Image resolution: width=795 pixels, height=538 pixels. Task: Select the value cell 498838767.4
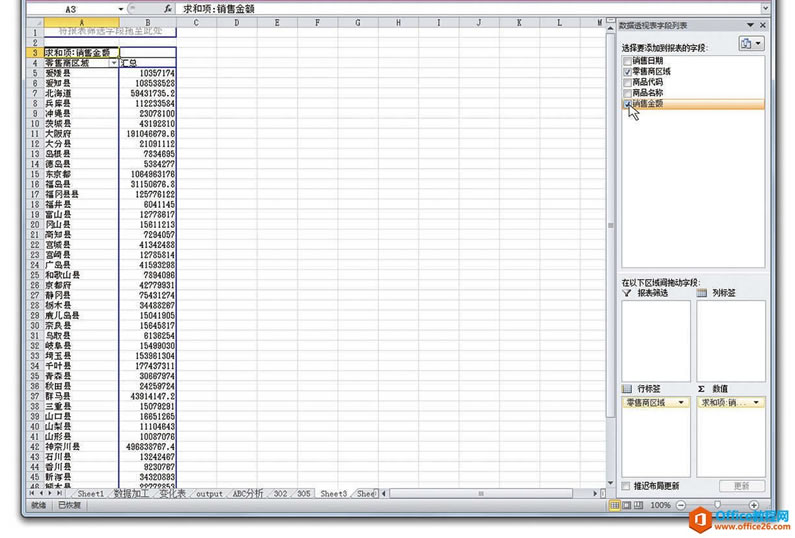point(148,447)
